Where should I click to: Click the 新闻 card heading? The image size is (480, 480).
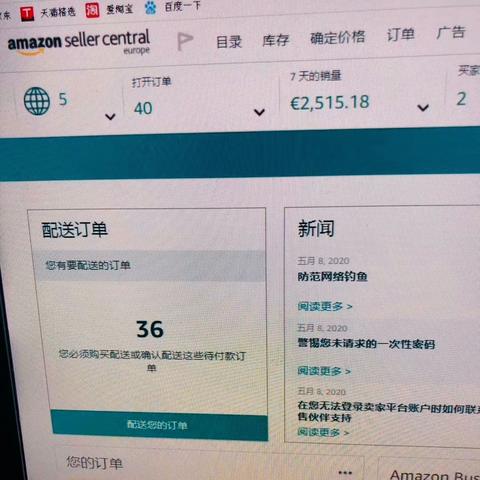pyautogui.click(x=316, y=229)
